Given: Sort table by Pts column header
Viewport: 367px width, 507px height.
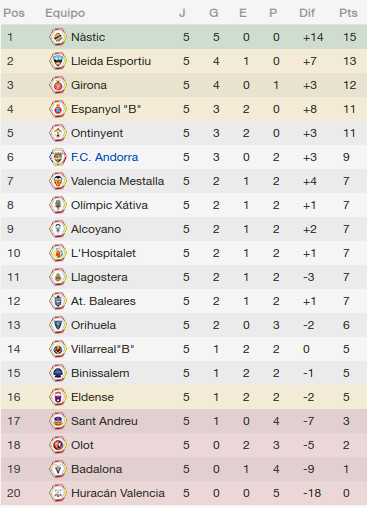Looking at the screenshot, I should [x=348, y=13].
